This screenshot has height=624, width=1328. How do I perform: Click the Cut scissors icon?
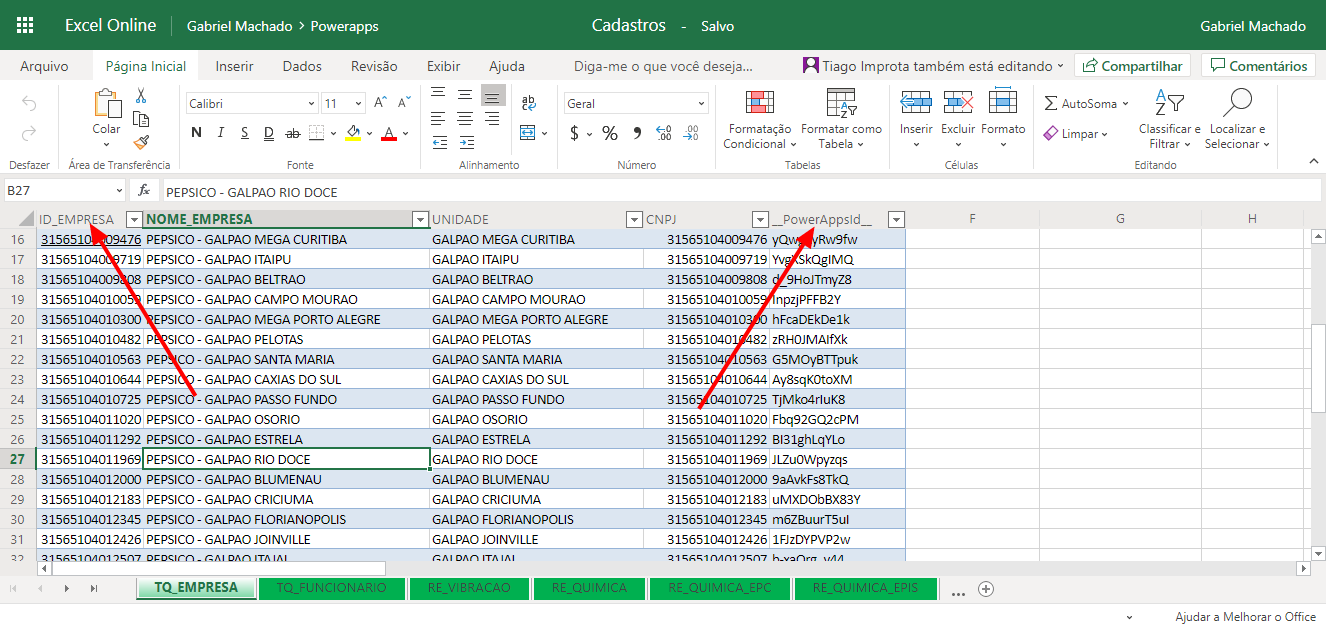141,96
